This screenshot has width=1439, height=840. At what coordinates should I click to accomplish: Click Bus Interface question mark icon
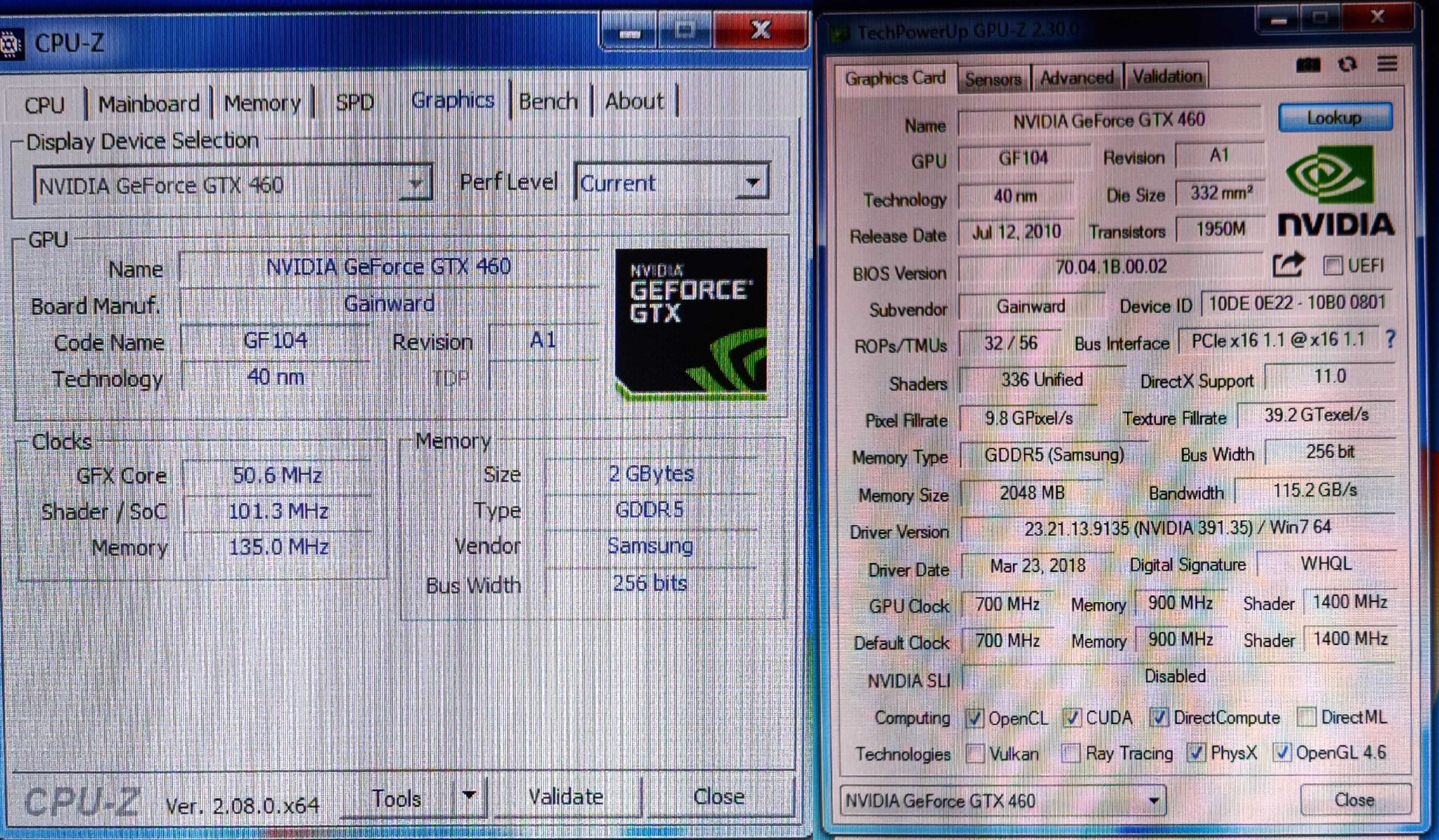click(1391, 340)
